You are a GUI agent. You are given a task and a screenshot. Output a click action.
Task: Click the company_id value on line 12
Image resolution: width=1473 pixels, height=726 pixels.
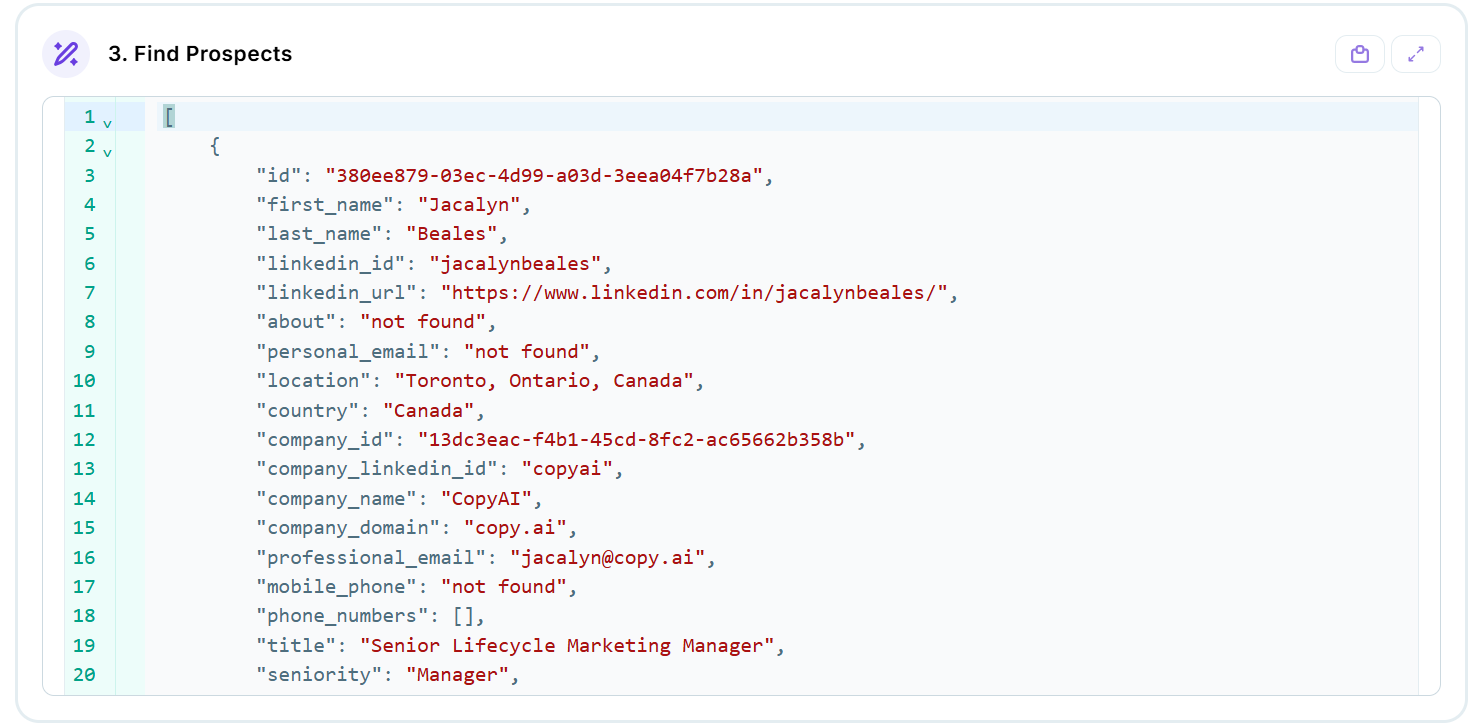click(x=636, y=440)
